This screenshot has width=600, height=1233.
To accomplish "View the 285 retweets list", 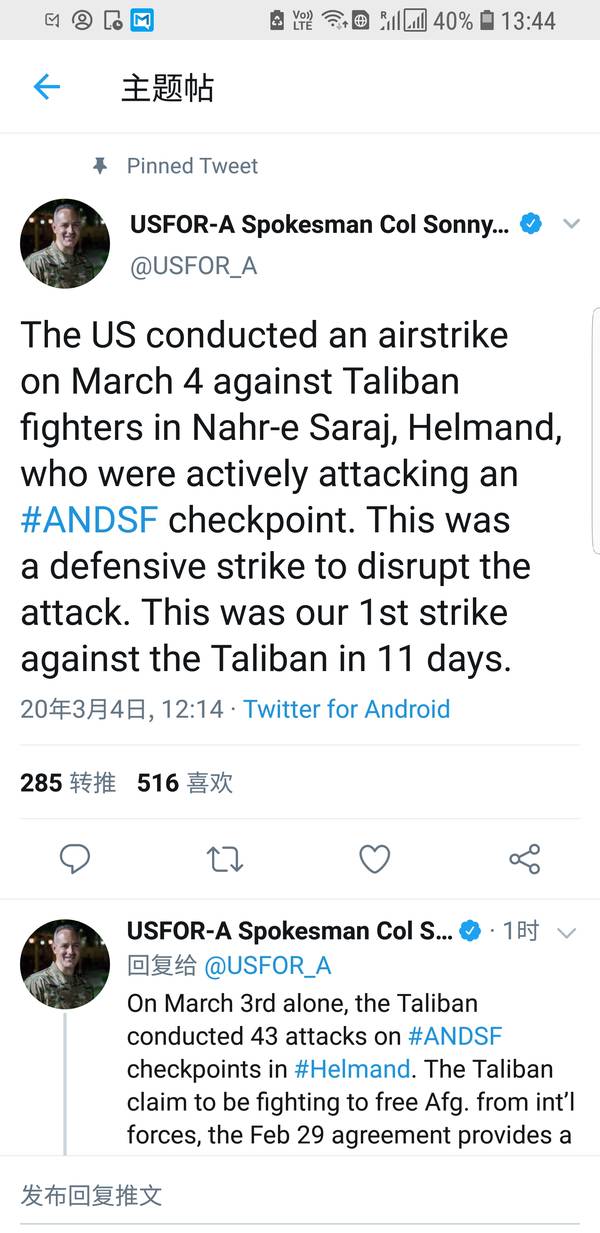I will pos(68,782).
